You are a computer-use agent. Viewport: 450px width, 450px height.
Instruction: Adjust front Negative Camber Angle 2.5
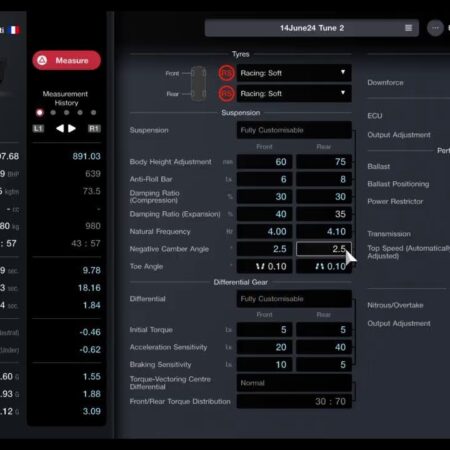tap(264, 249)
